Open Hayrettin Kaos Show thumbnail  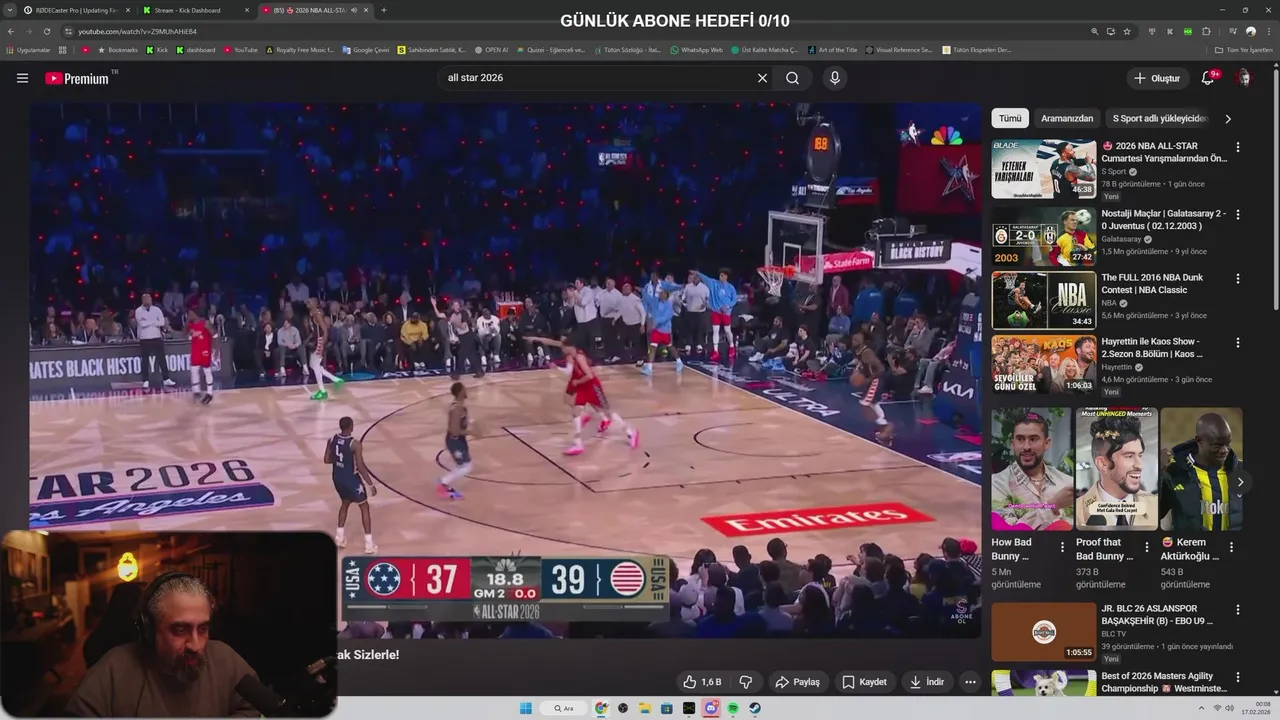[1044, 364]
